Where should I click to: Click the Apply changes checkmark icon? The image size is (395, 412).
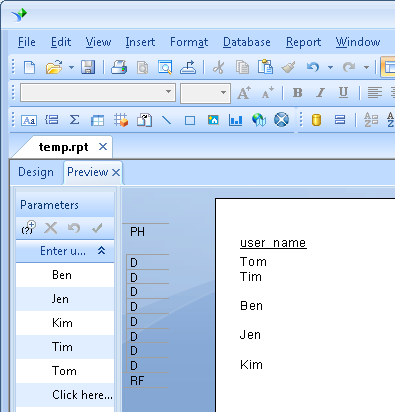coord(97,228)
